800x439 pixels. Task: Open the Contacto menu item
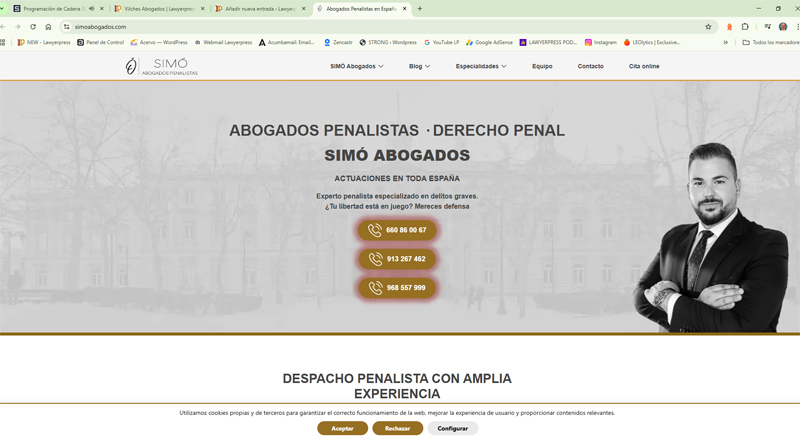pyautogui.click(x=590, y=66)
